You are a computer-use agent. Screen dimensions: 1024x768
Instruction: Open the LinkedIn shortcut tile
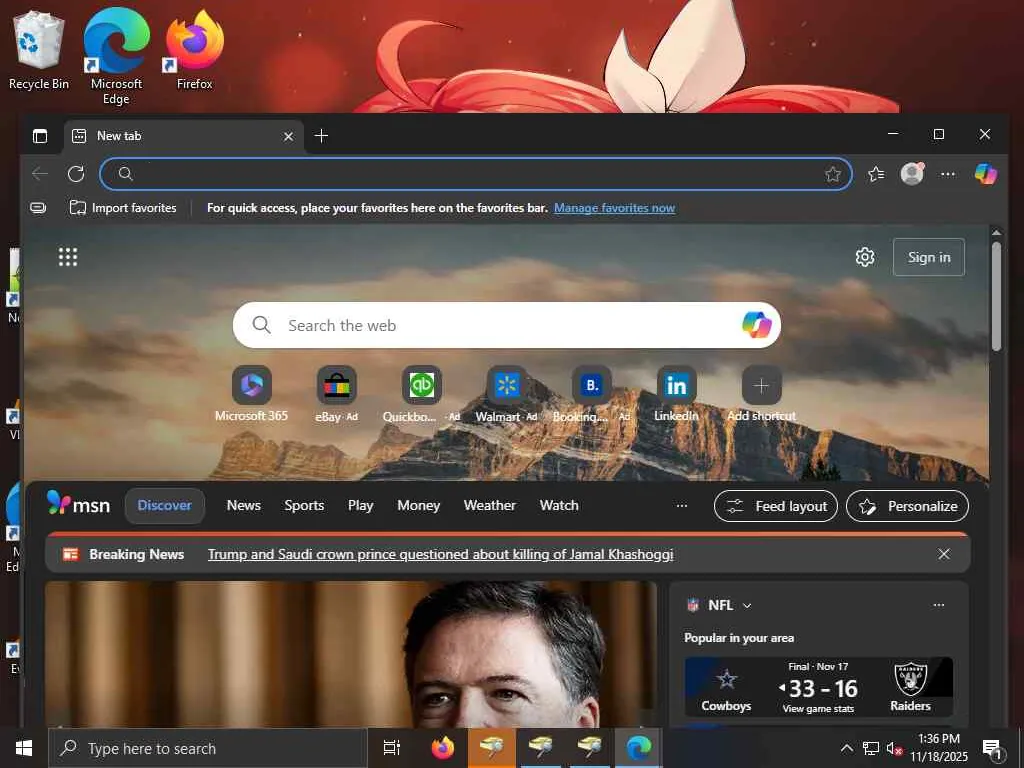677,394
